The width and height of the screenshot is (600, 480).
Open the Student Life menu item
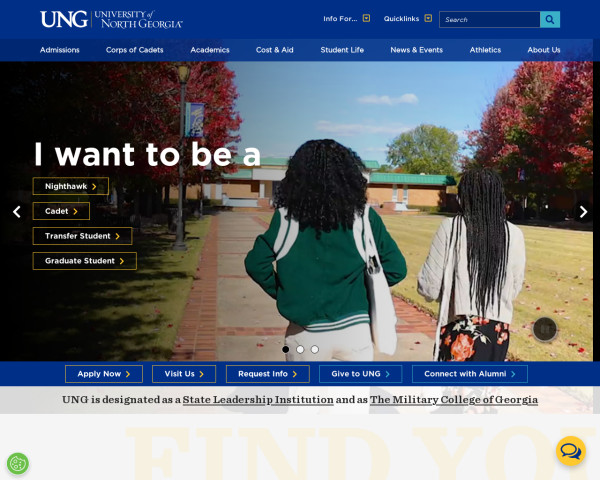[x=342, y=50]
